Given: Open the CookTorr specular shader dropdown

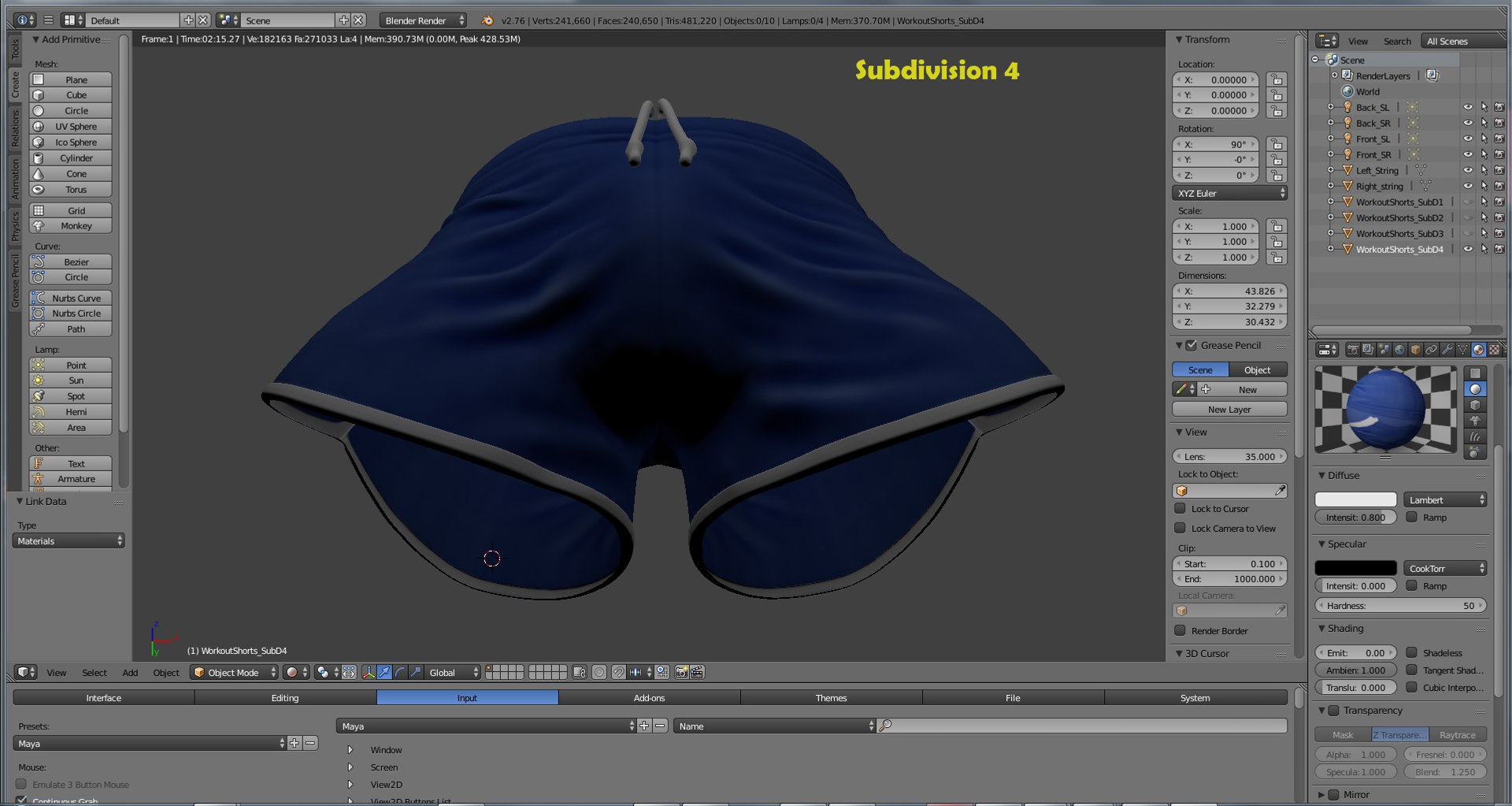Looking at the screenshot, I should 1444,568.
